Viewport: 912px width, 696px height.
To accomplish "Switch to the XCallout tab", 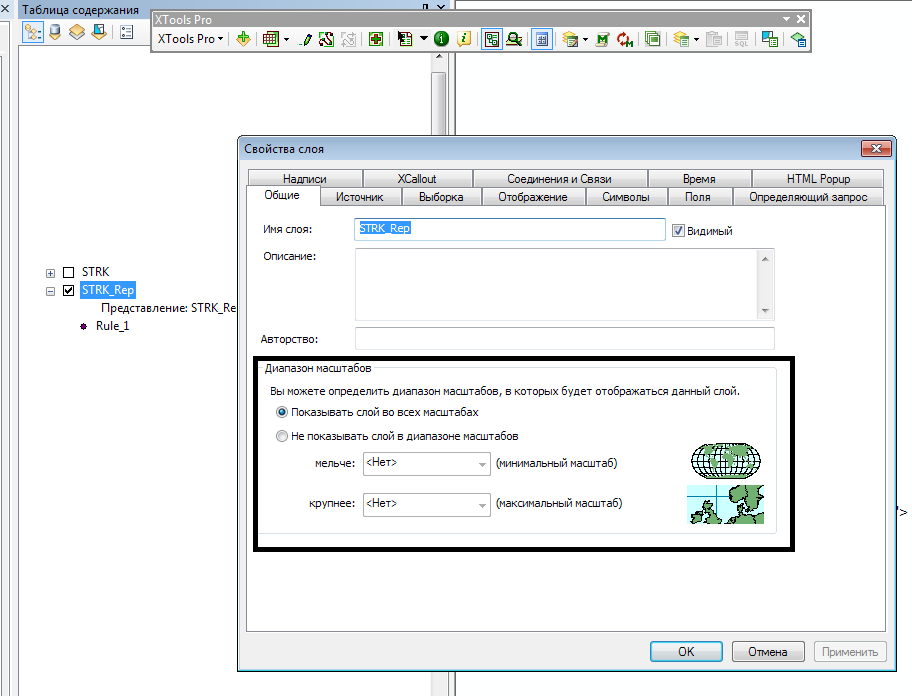I will click(417, 179).
